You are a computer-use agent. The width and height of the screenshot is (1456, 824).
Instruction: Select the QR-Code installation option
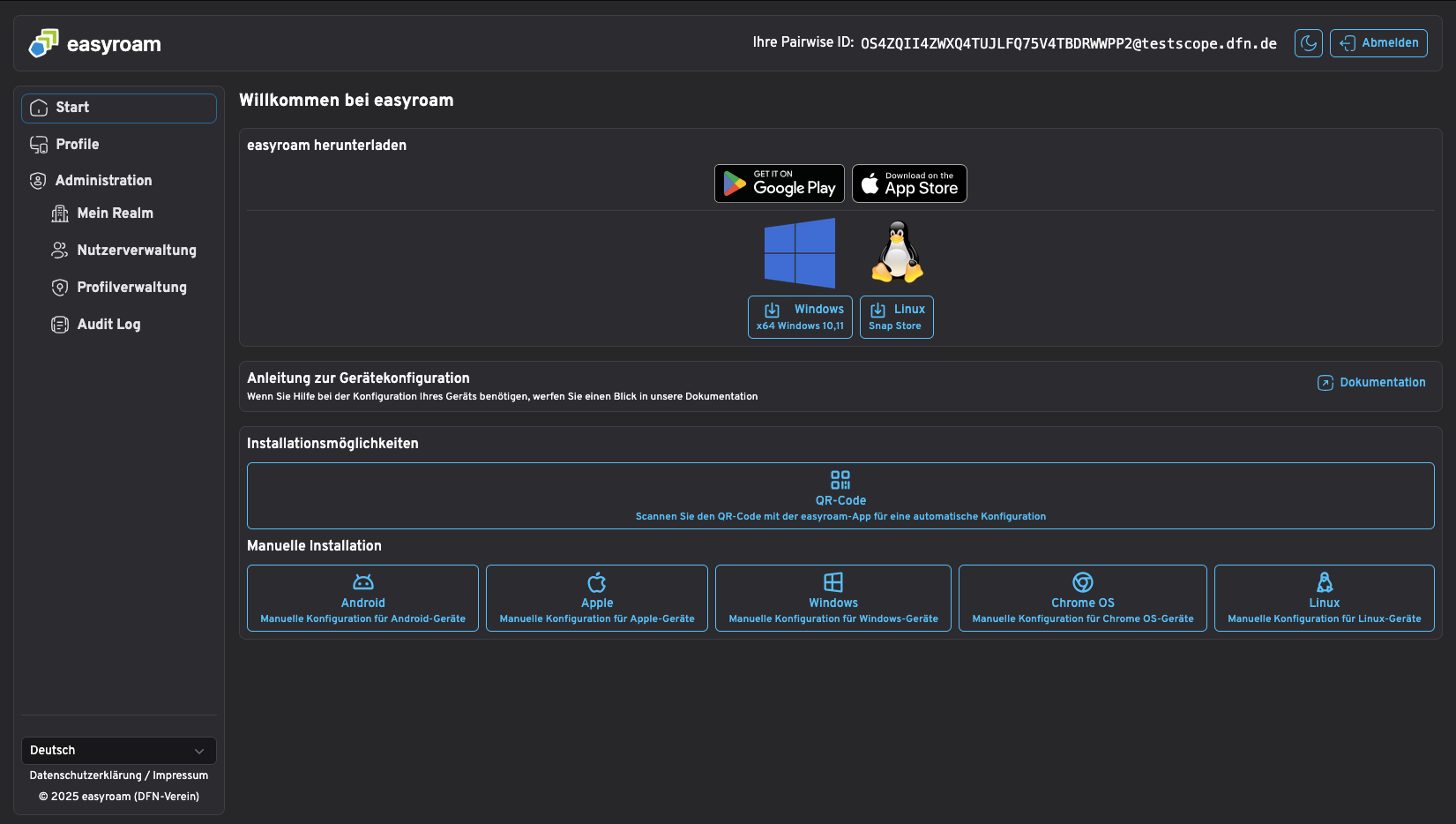point(840,496)
